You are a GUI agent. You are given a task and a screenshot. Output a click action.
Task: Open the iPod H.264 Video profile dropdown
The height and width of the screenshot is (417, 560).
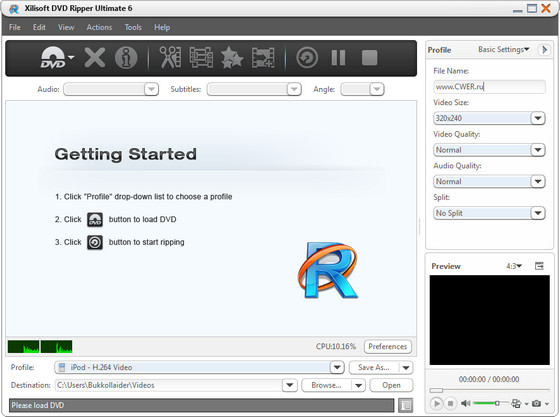[199, 367]
